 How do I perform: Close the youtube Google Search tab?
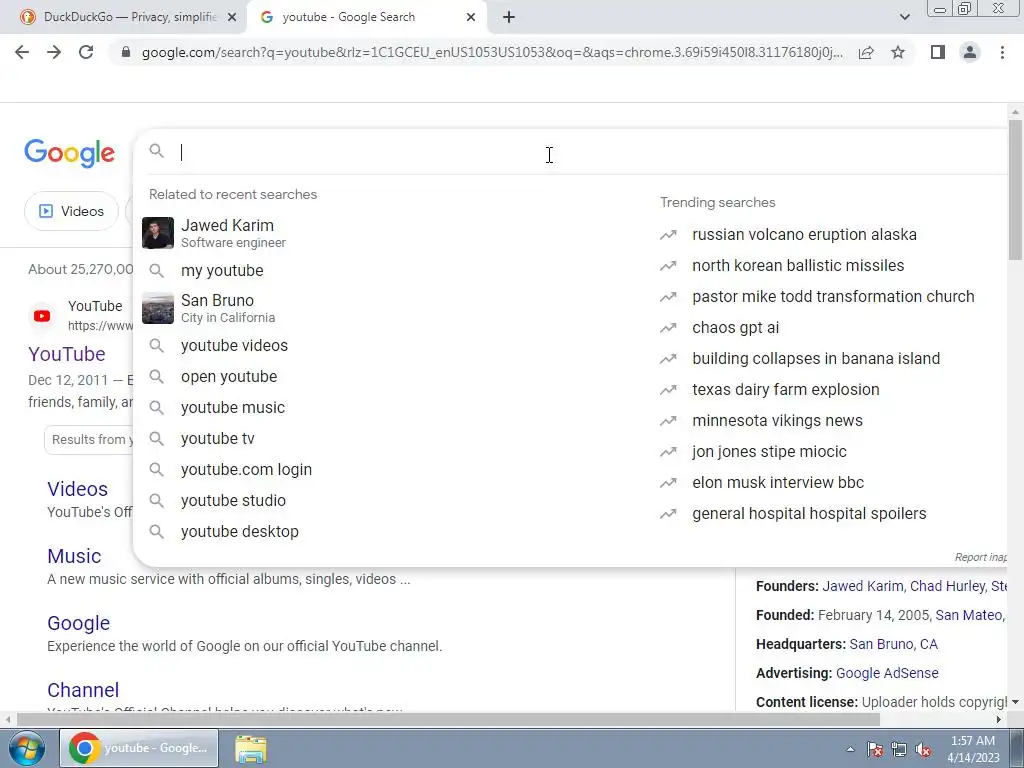coord(471,17)
